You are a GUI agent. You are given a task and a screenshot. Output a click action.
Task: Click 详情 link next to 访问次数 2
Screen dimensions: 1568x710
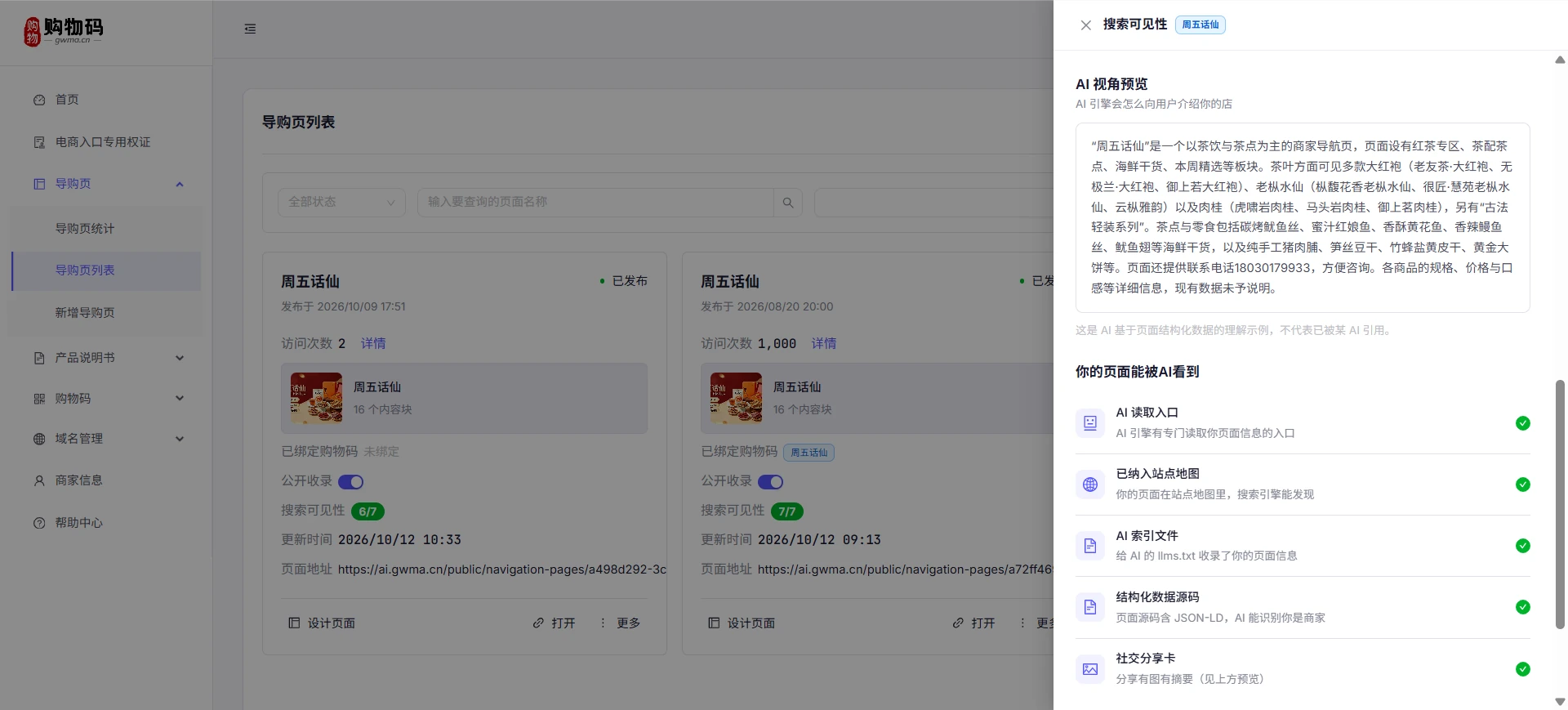[x=373, y=343]
